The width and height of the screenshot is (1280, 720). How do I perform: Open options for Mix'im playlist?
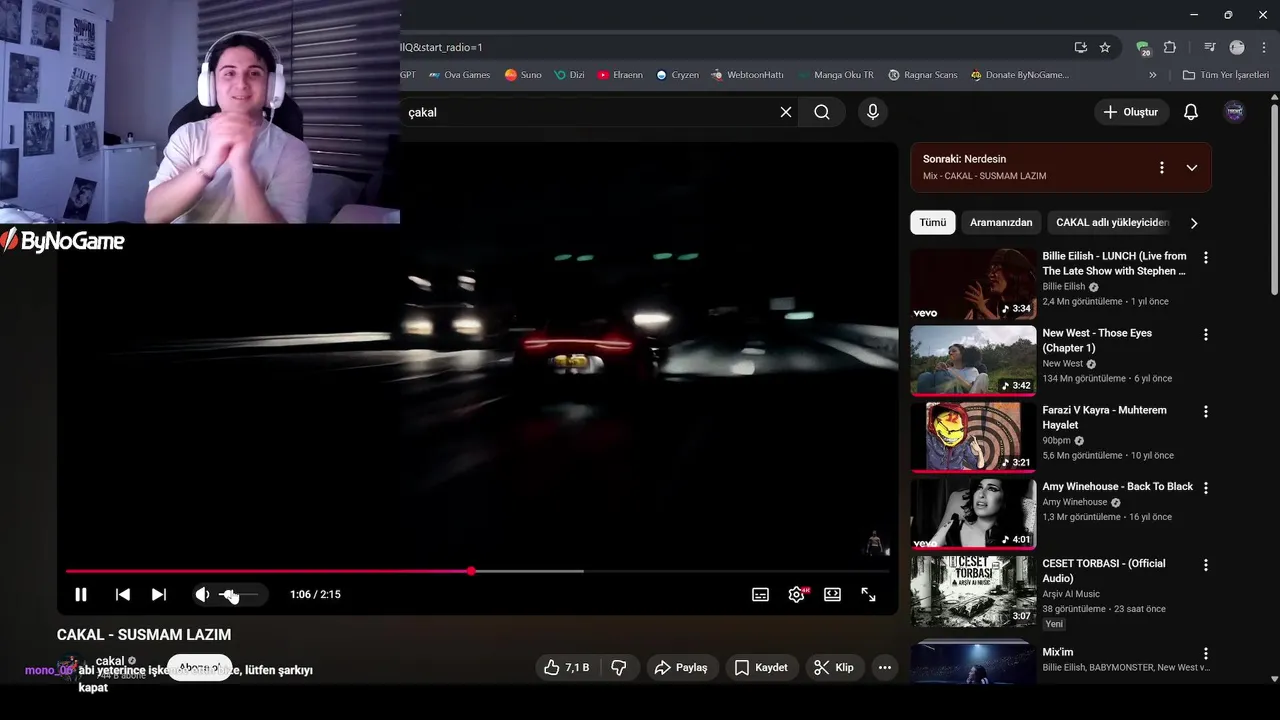(x=1205, y=653)
